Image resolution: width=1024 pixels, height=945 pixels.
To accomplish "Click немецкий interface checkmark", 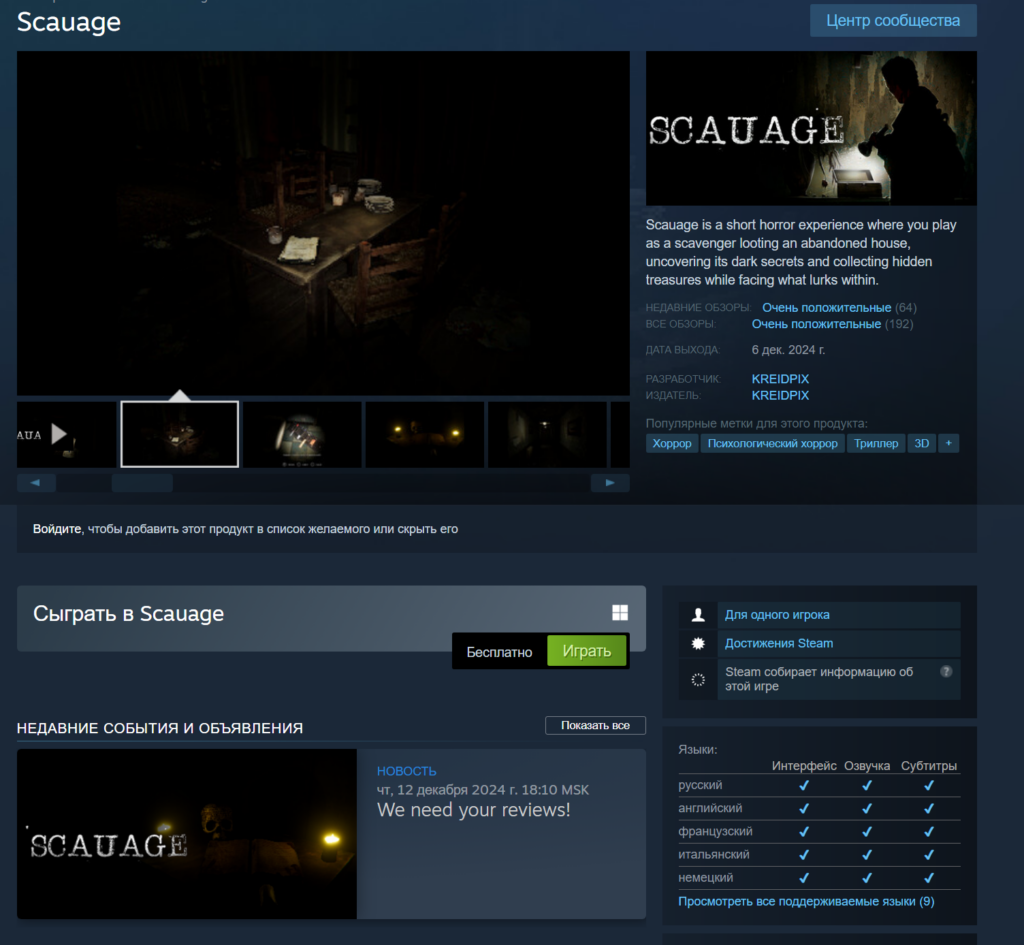I will [x=804, y=878].
